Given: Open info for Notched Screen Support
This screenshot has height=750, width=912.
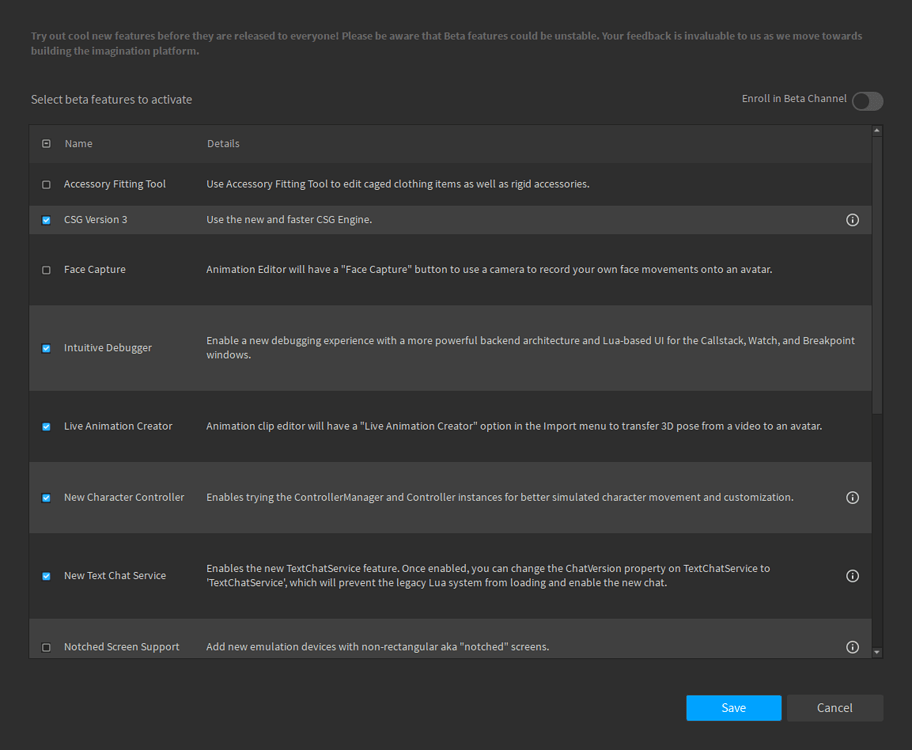Looking at the screenshot, I should point(852,647).
